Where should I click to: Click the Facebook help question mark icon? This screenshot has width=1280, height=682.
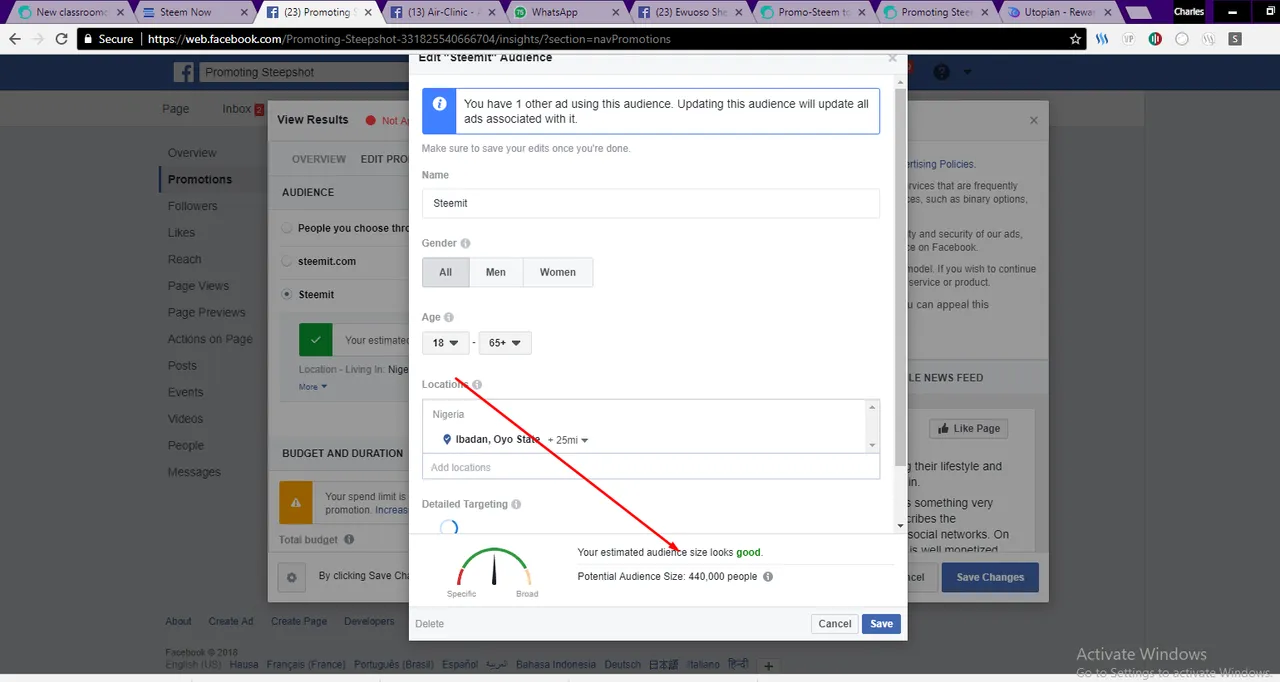click(941, 72)
